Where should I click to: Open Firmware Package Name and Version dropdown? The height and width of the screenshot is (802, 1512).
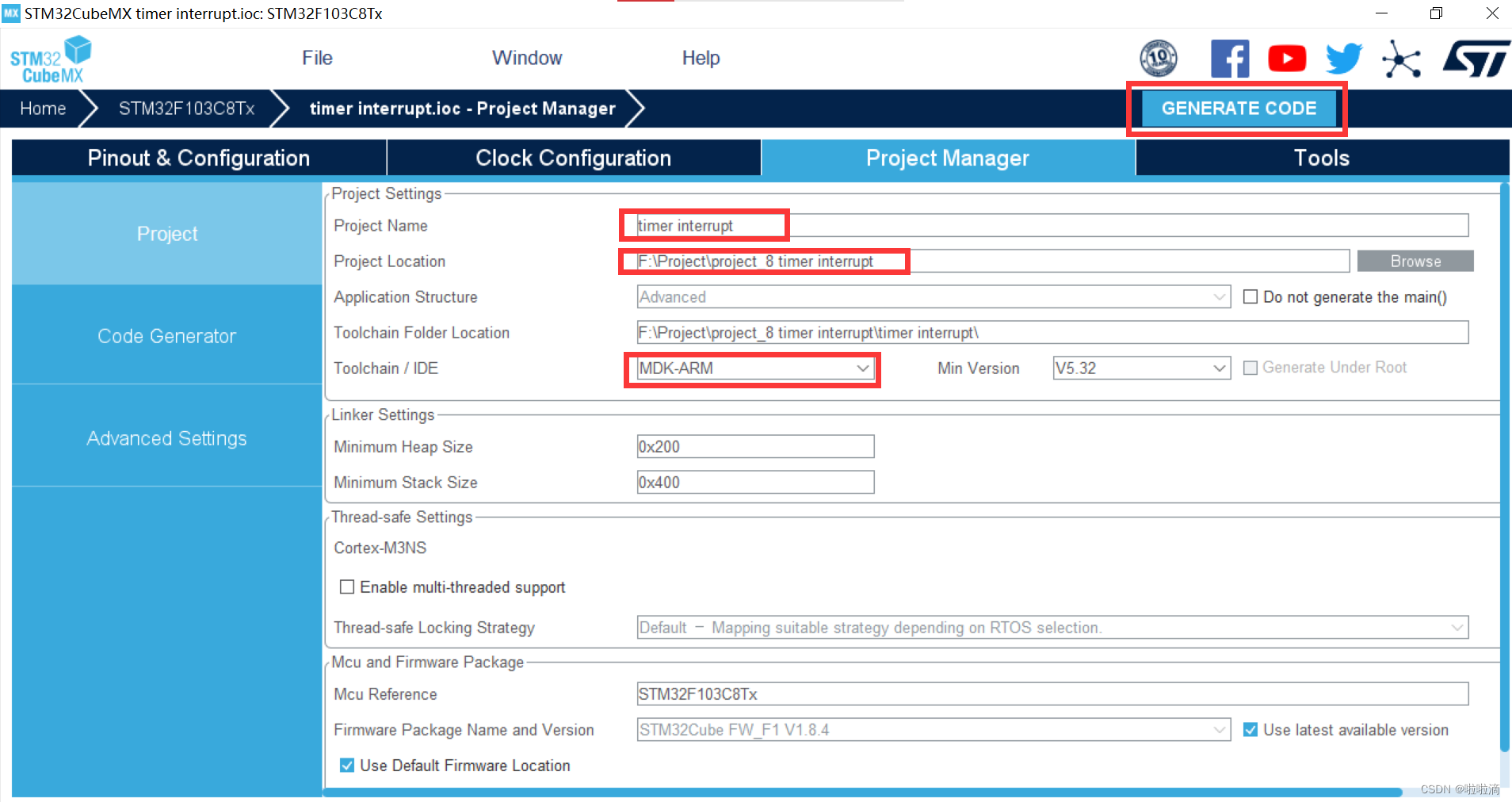(x=934, y=729)
